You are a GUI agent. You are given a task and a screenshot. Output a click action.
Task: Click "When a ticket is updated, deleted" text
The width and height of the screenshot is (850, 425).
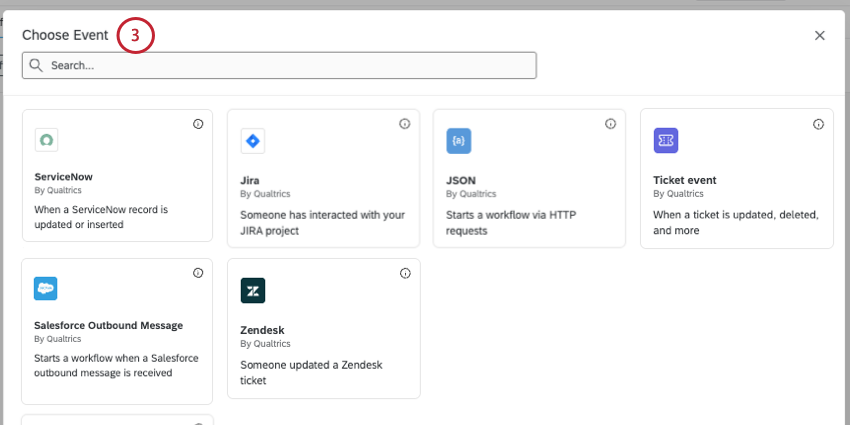(x=736, y=222)
